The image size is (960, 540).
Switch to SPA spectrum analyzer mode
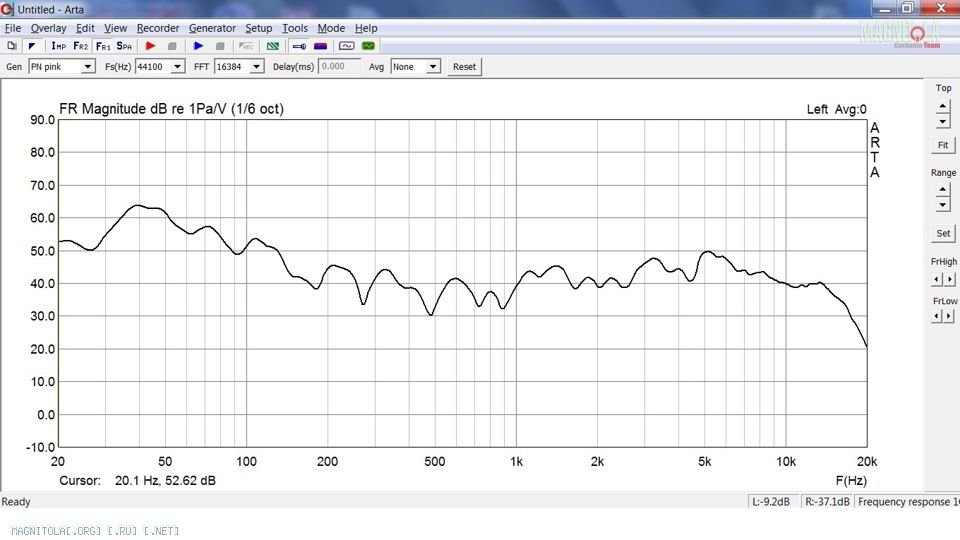124,46
